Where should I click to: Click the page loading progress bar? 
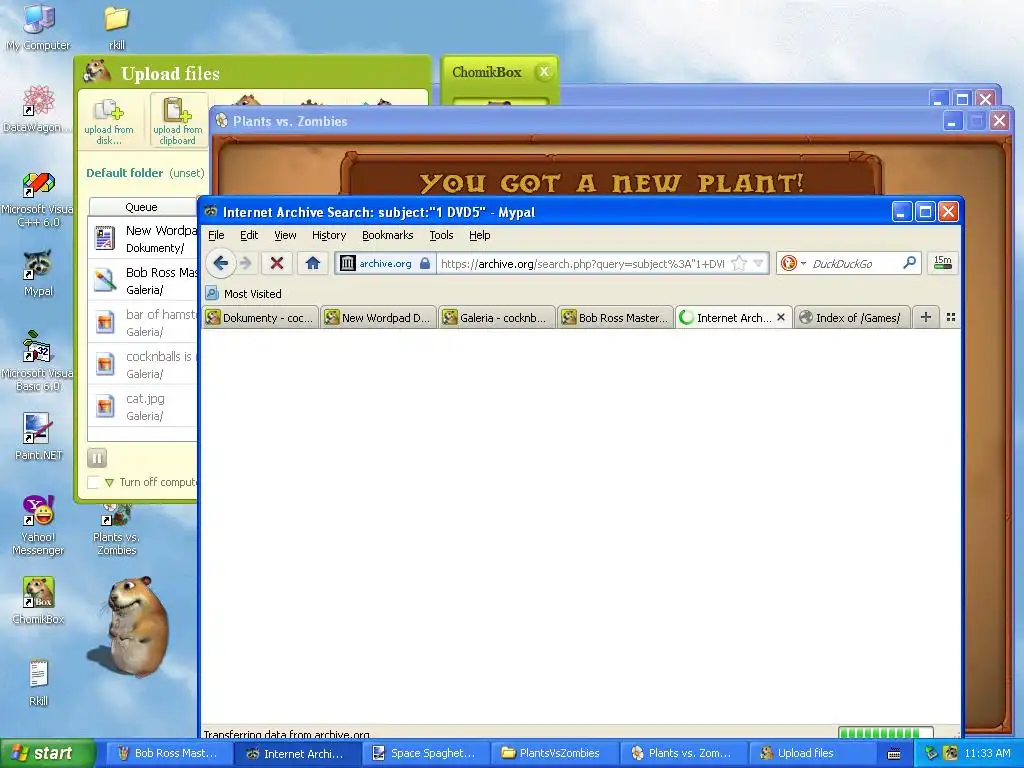(886, 732)
